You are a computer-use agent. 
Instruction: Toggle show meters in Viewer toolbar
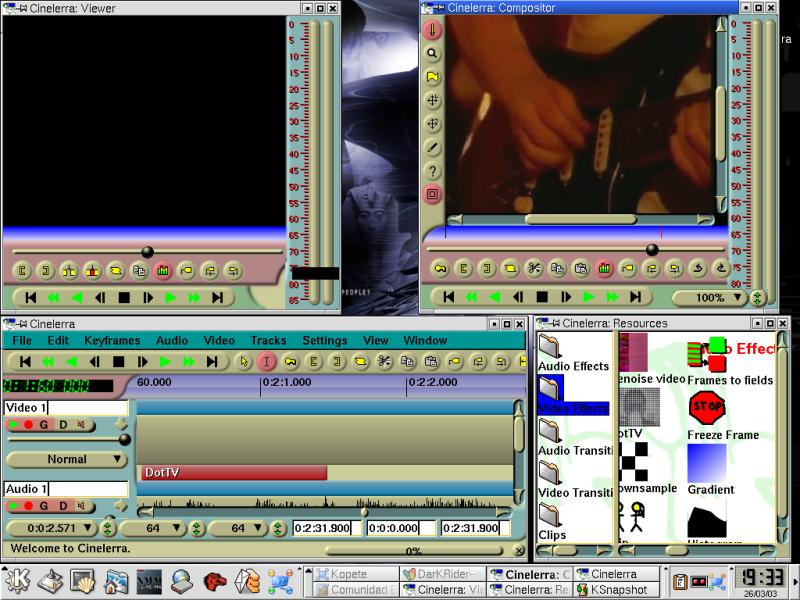coord(163,270)
